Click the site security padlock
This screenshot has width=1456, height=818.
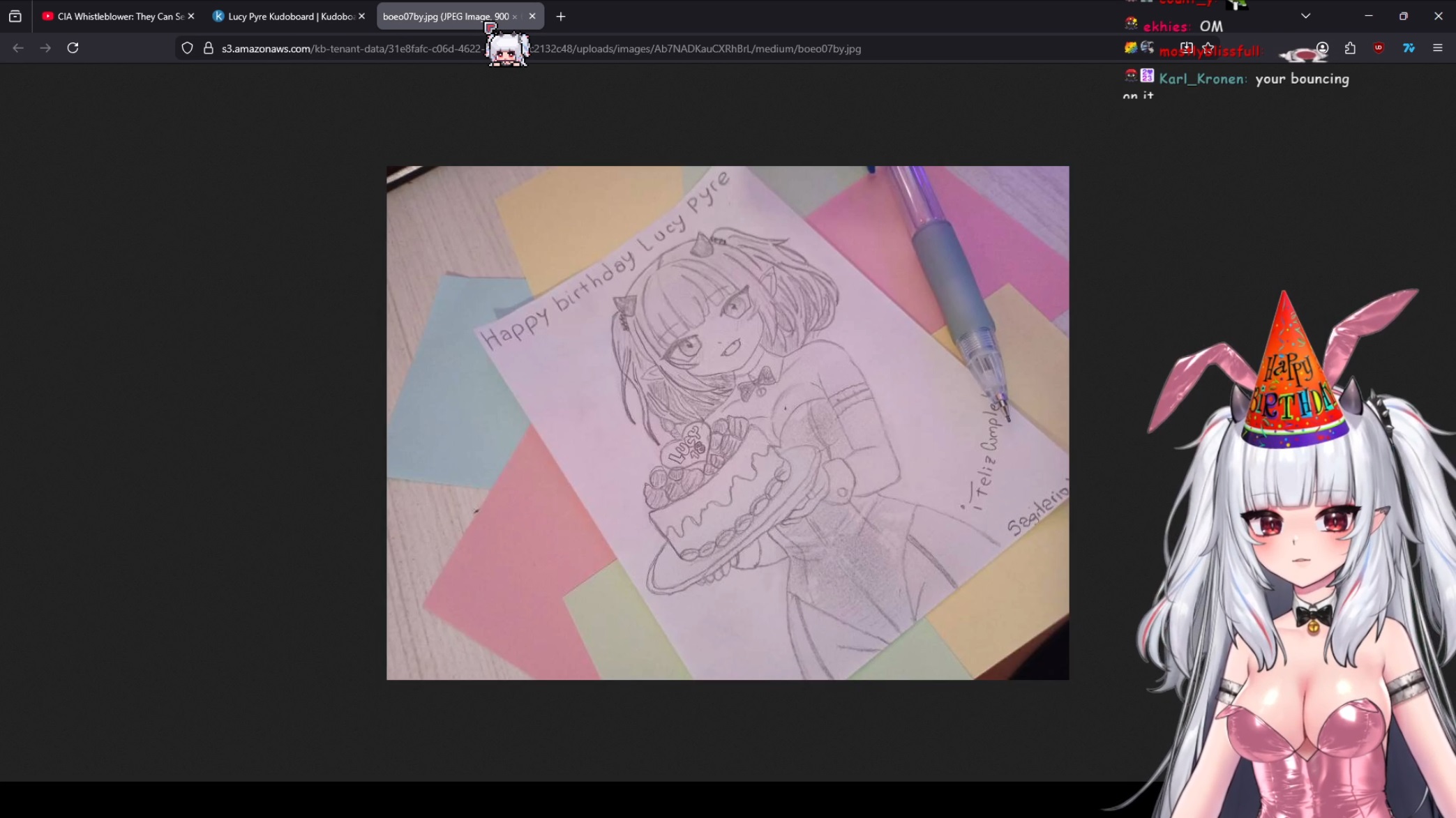click(x=208, y=48)
